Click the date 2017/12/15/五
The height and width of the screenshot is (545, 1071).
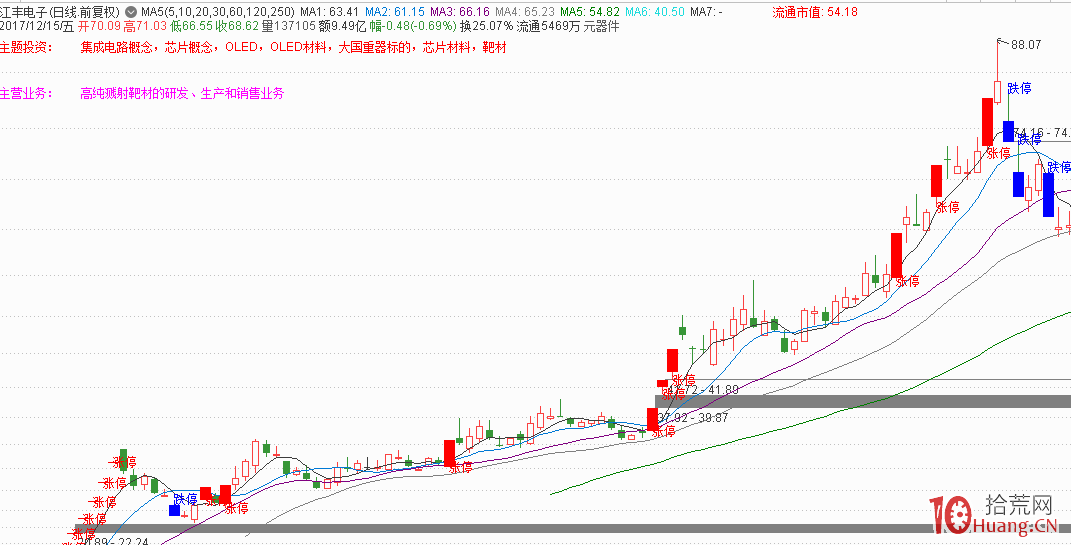pyautogui.click(x=36, y=27)
